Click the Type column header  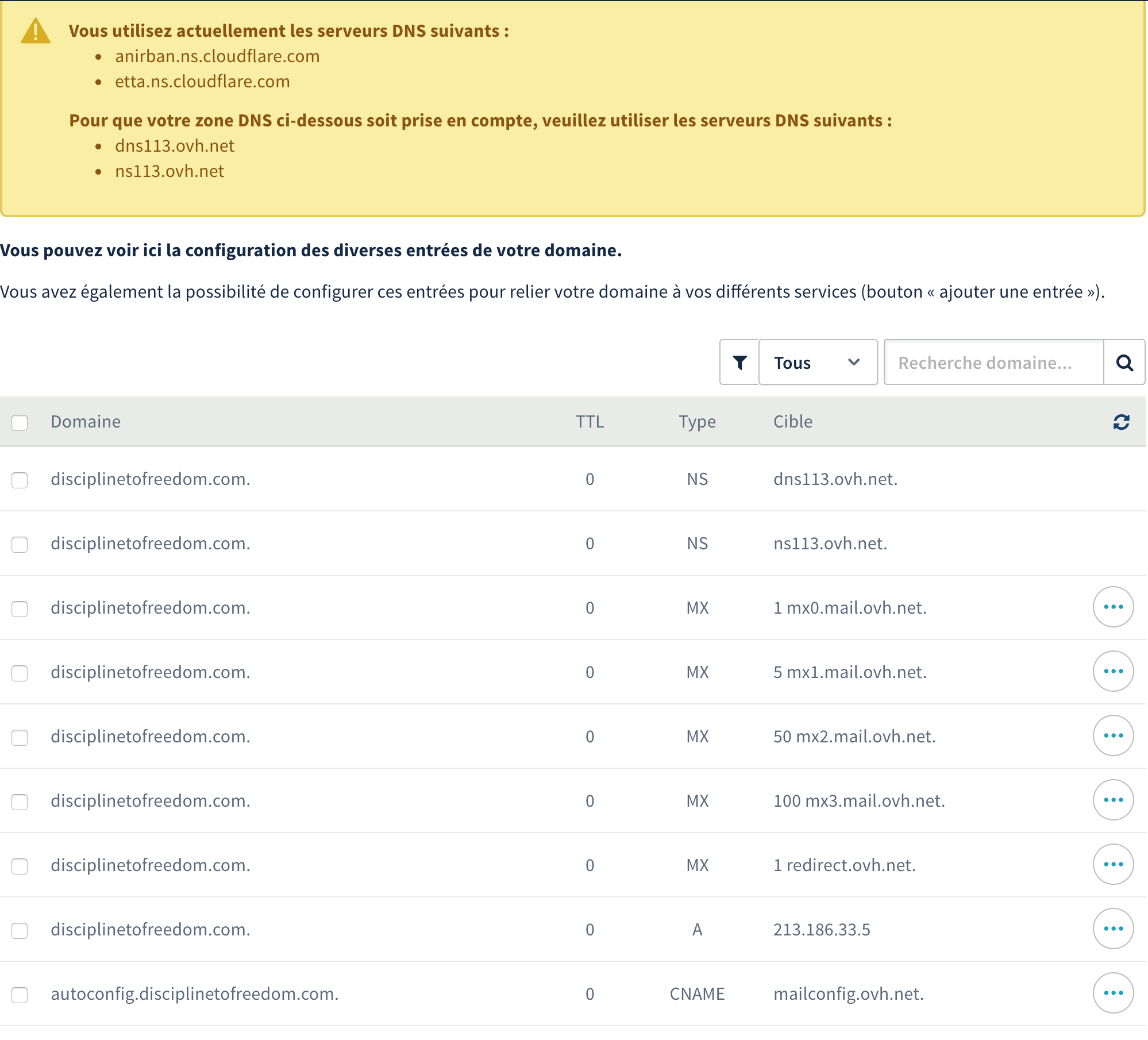(x=697, y=422)
